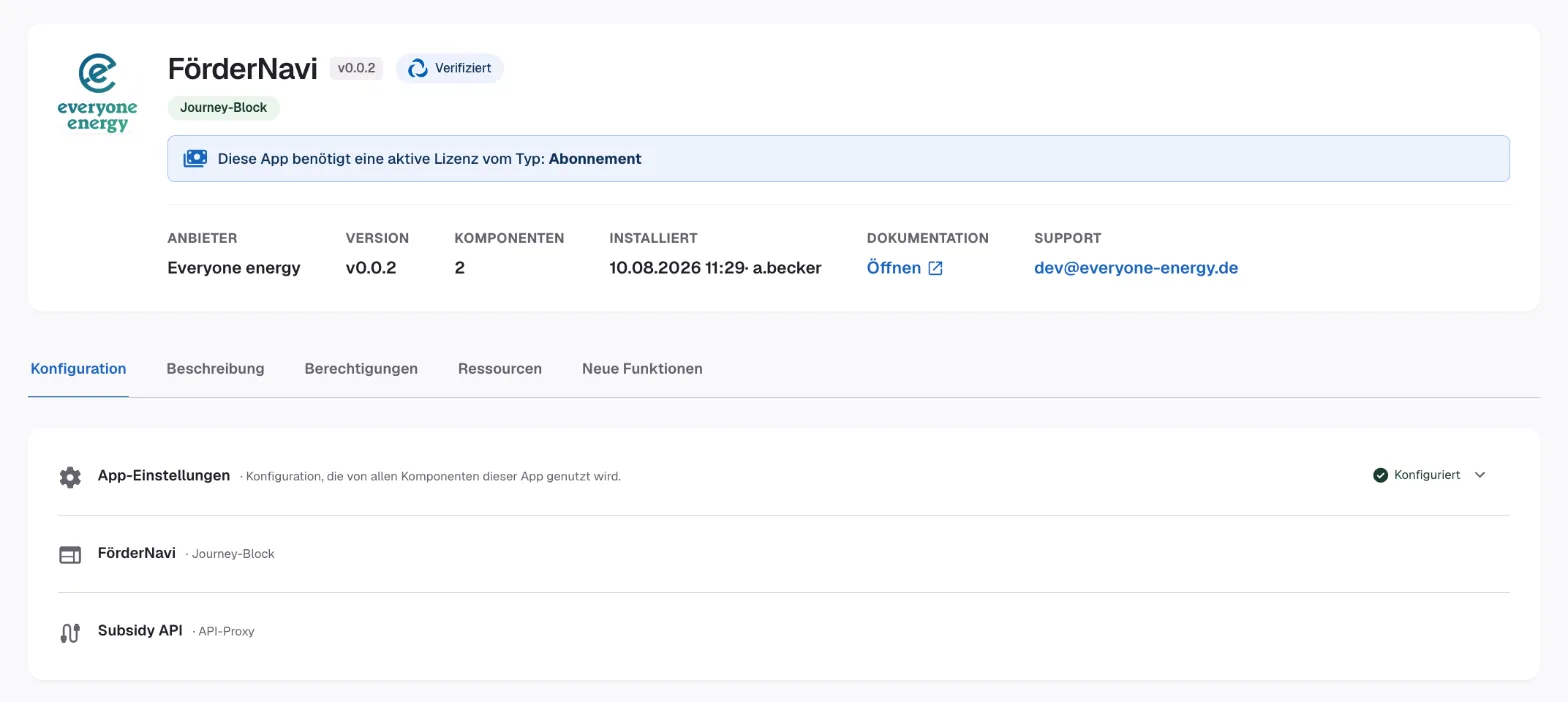The image size is (1568, 702).
Task: Show the Neue Funktionen tab
Action: pyautogui.click(x=642, y=368)
